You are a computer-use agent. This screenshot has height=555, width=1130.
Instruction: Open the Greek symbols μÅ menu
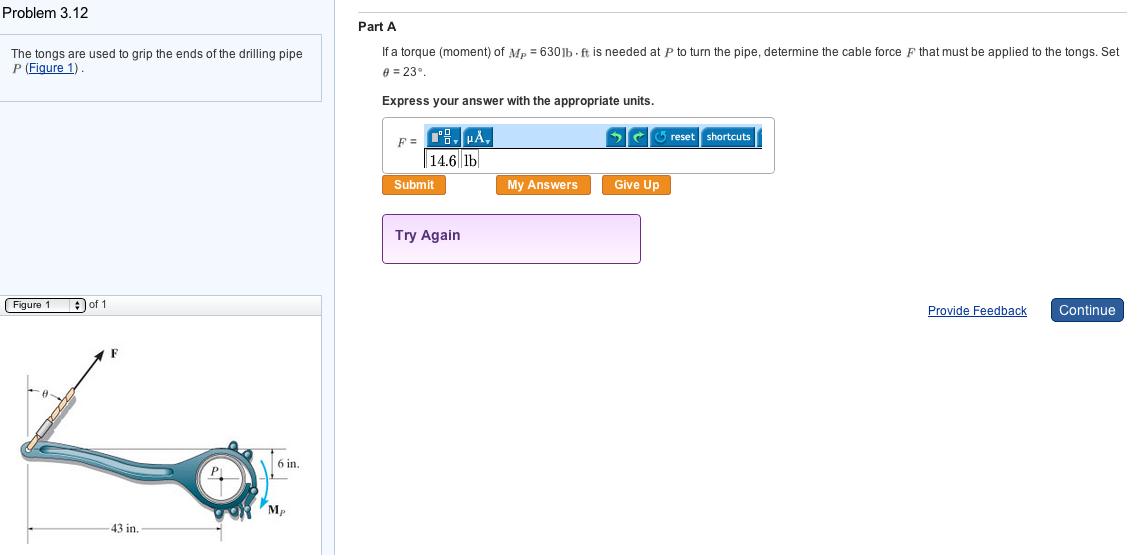[x=476, y=137]
